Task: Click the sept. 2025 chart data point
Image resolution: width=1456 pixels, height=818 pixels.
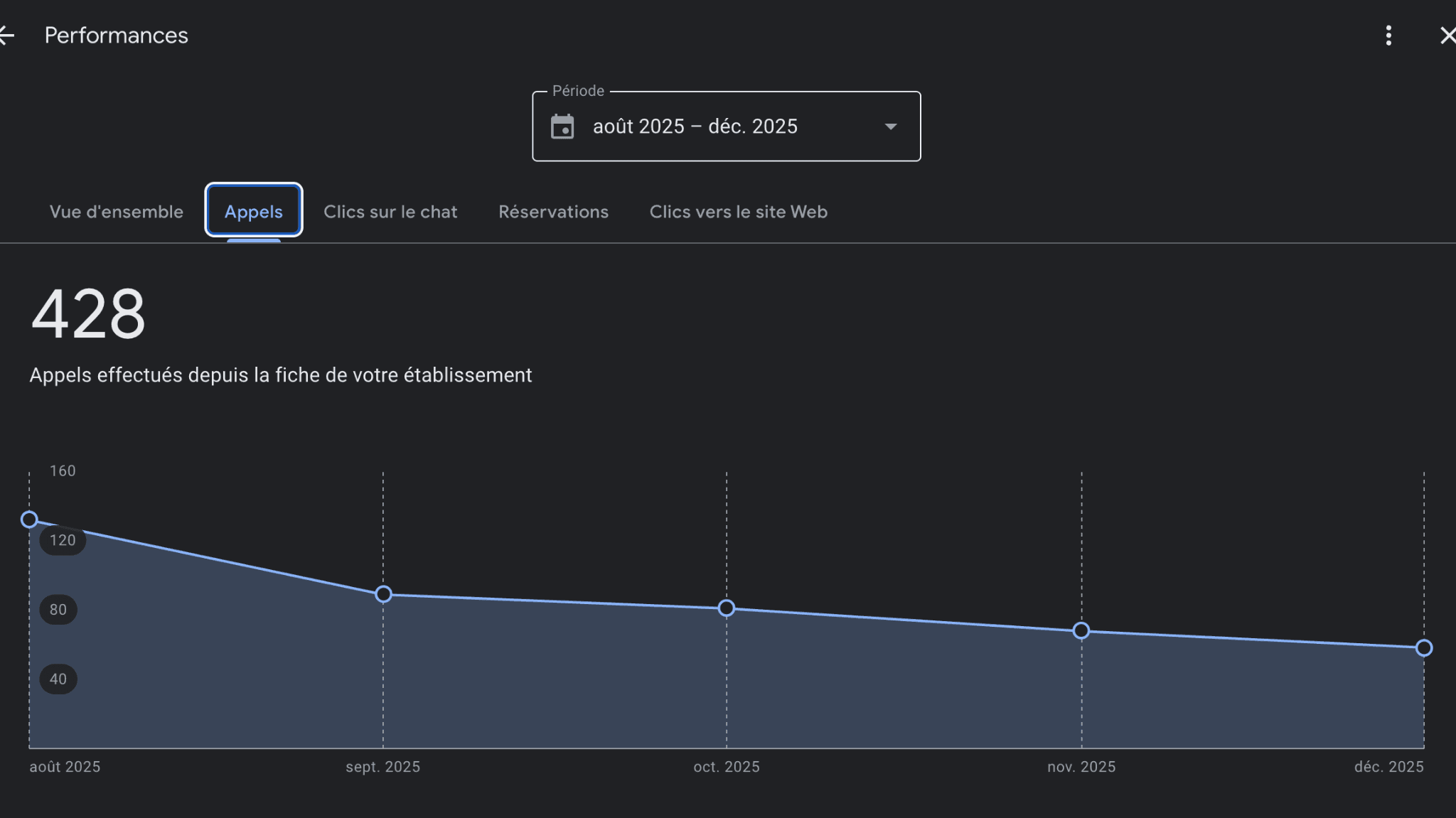Action: pyautogui.click(x=383, y=594)
